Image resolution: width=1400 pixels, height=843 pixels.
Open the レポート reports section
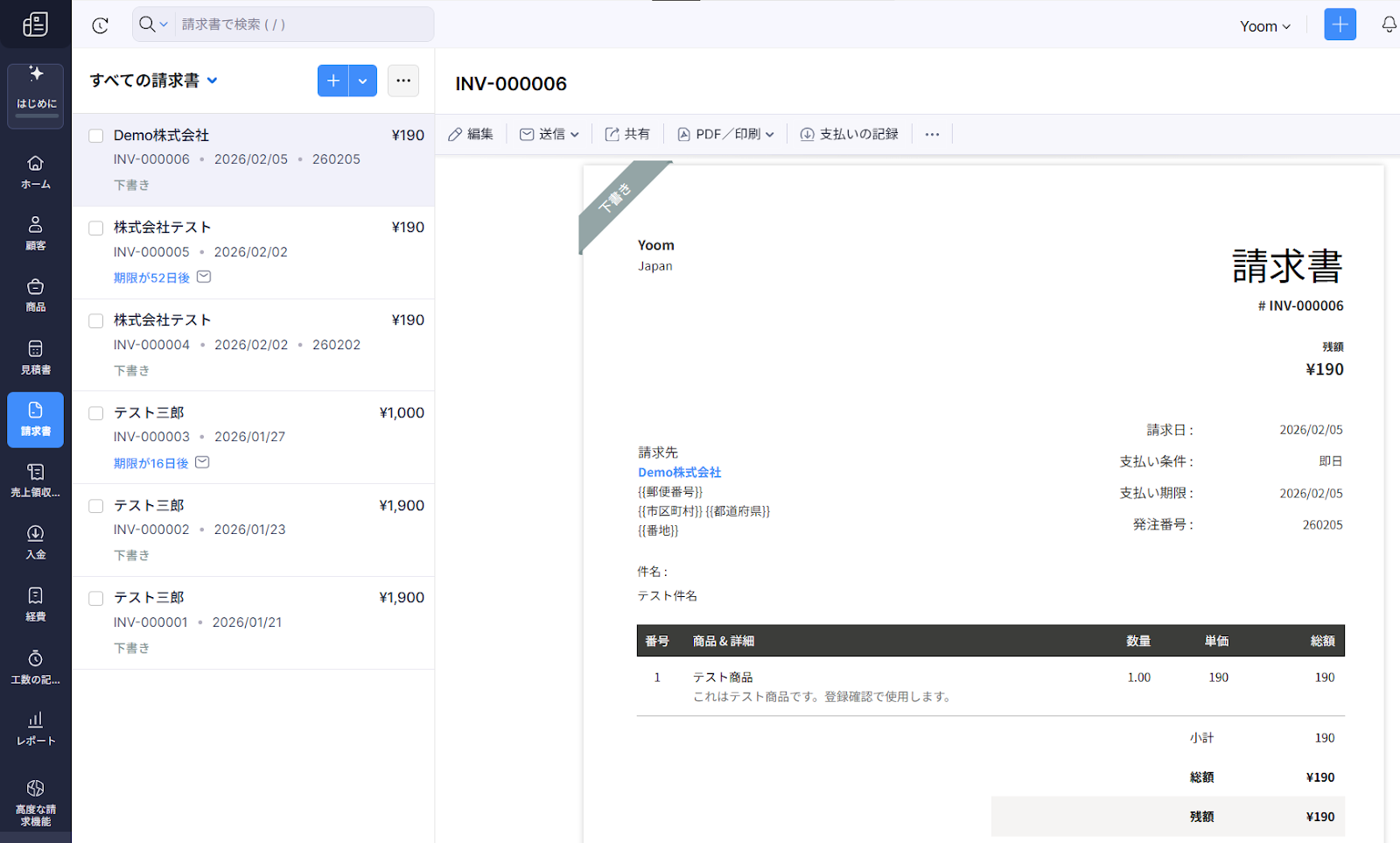click(x=36, y=727)
